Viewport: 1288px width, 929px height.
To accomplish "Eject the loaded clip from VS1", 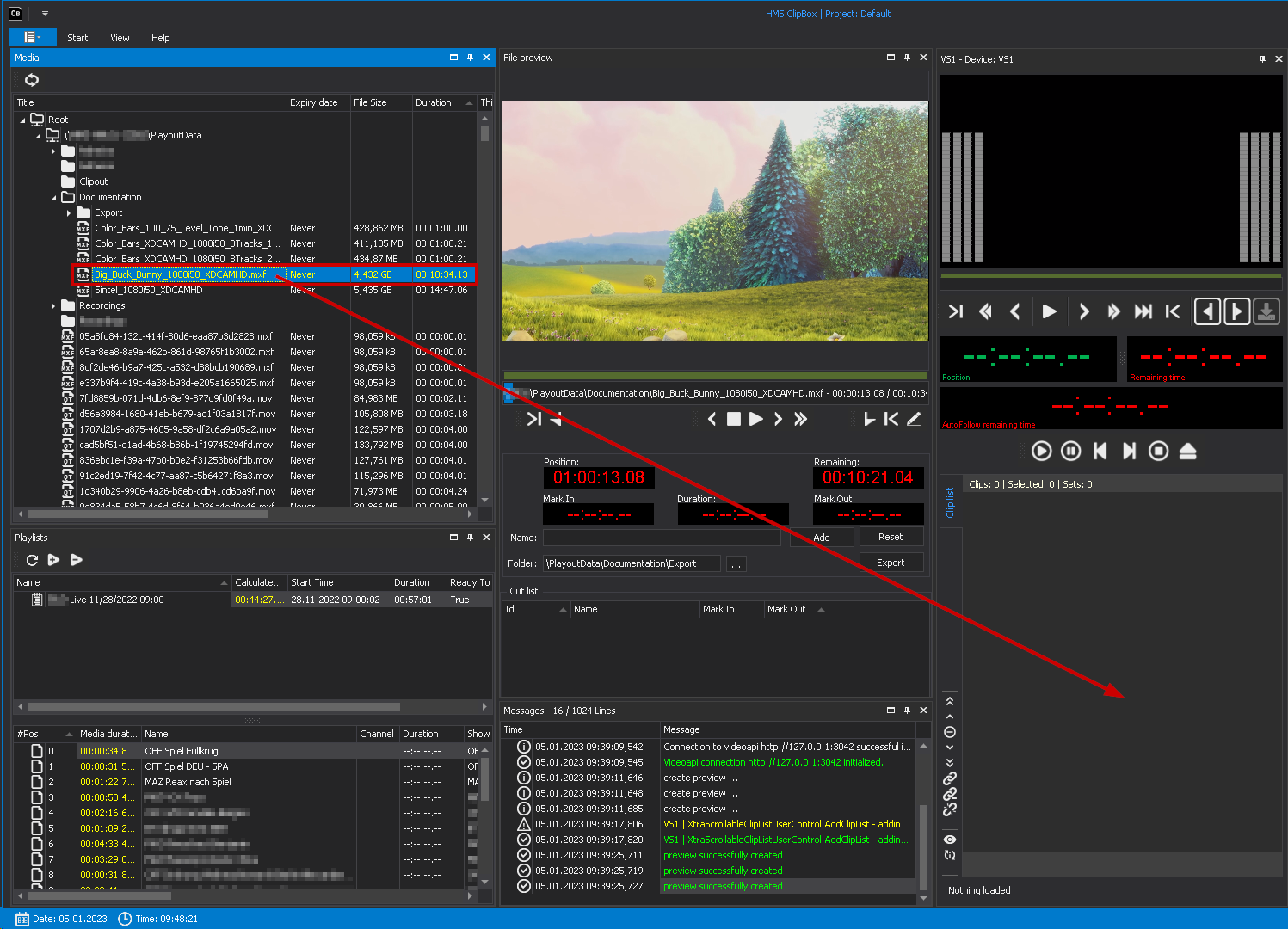I will 1188,451.
